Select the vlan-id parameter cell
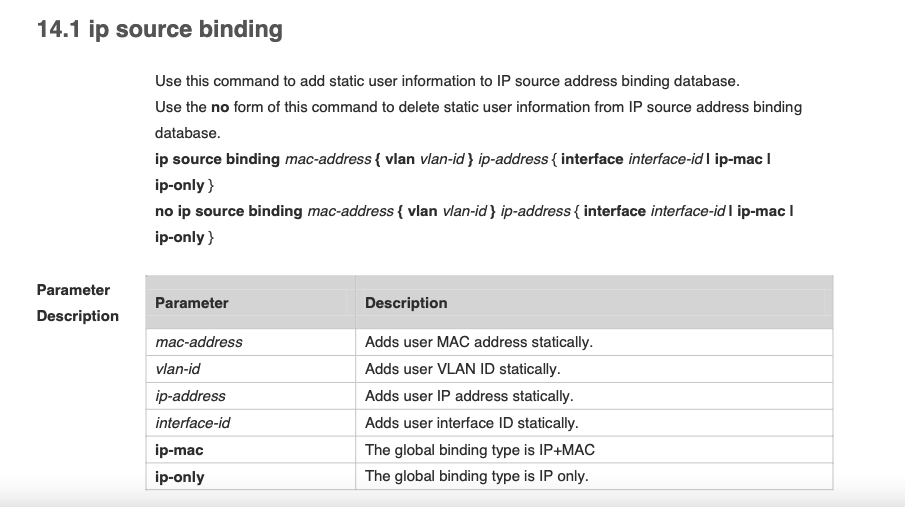This screenshot has width=905, height=507. click(x=178, y=369)
